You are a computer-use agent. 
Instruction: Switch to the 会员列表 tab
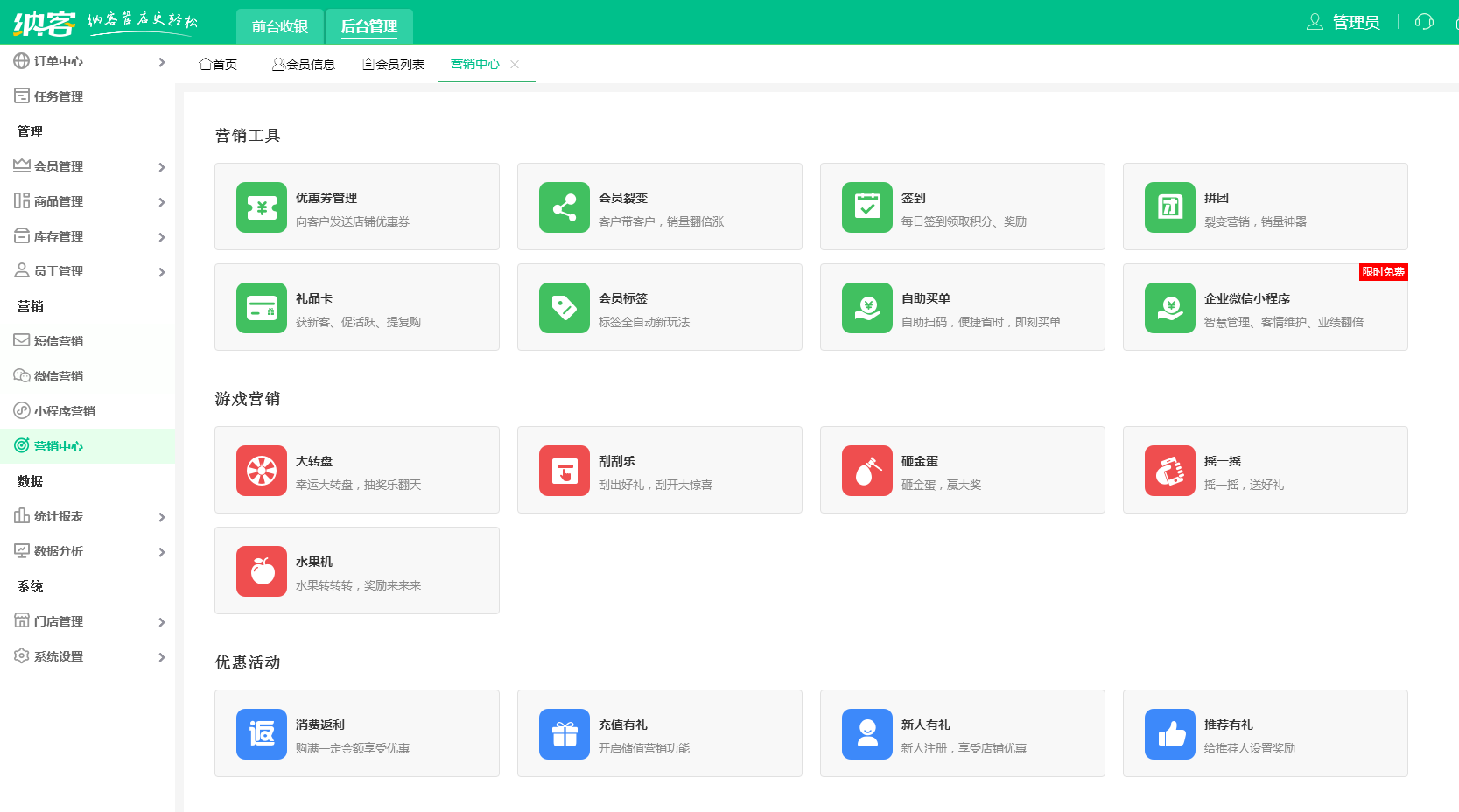(x=393, y=63)
